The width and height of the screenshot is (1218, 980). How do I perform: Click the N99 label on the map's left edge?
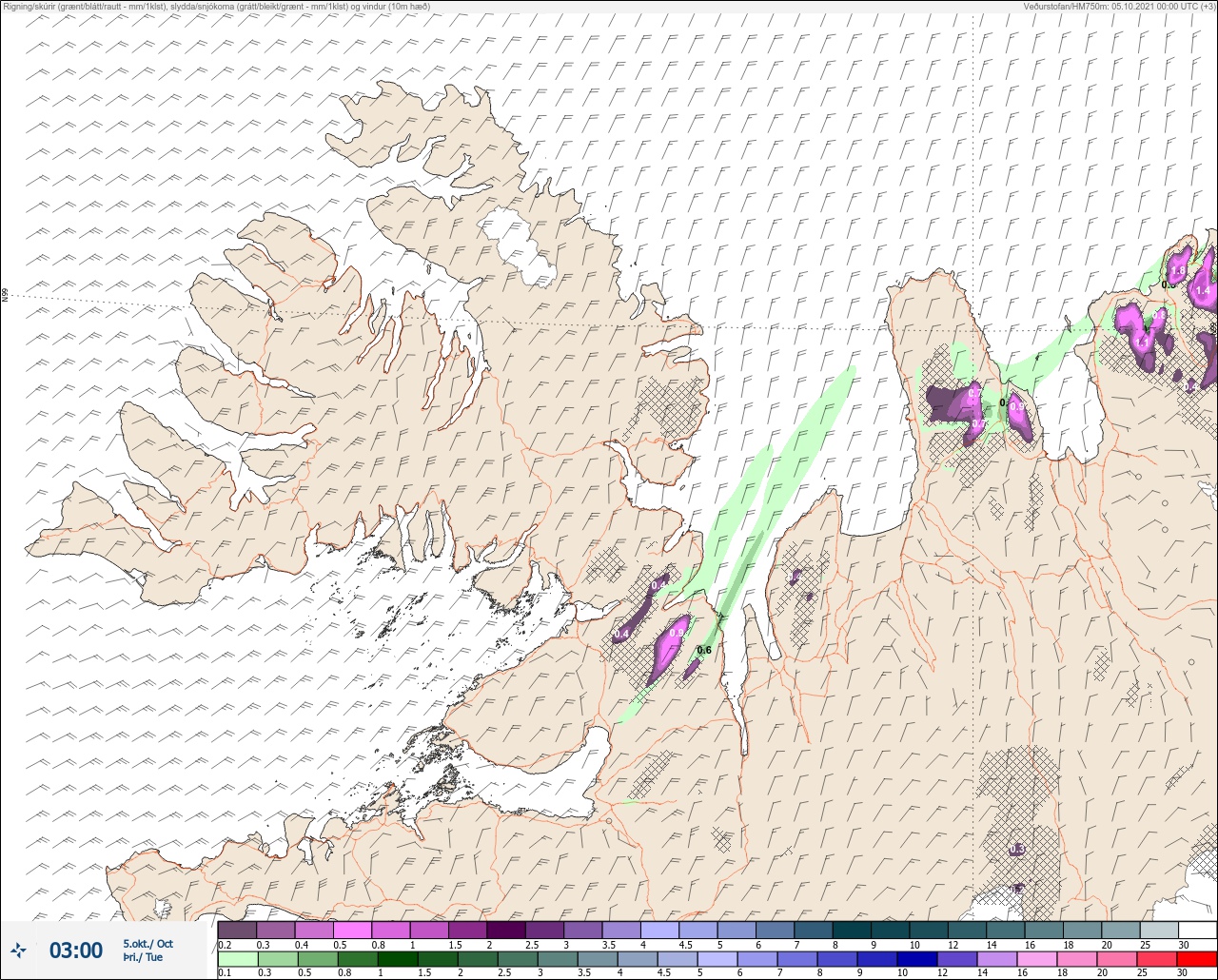(5, 295)
